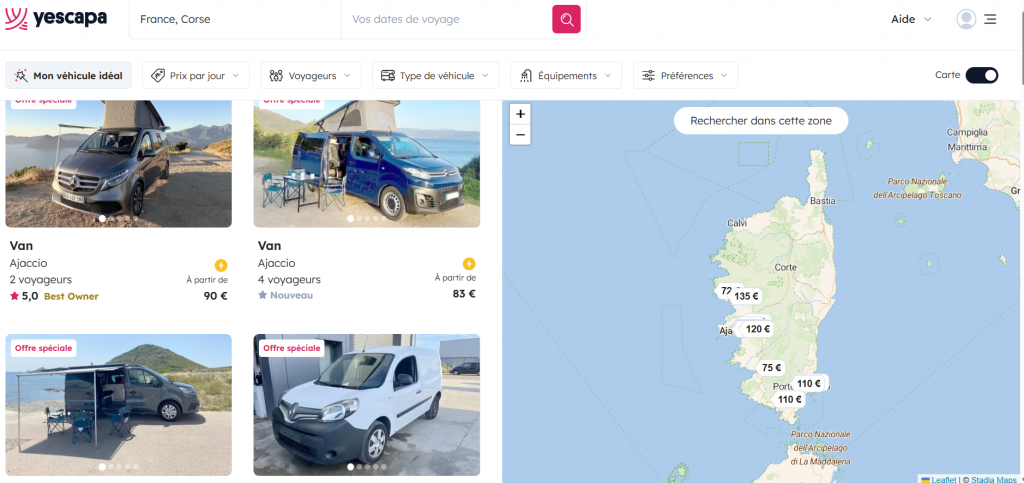
Task: Click the people icon in Voyageurs
Action: tap(276, 76)
